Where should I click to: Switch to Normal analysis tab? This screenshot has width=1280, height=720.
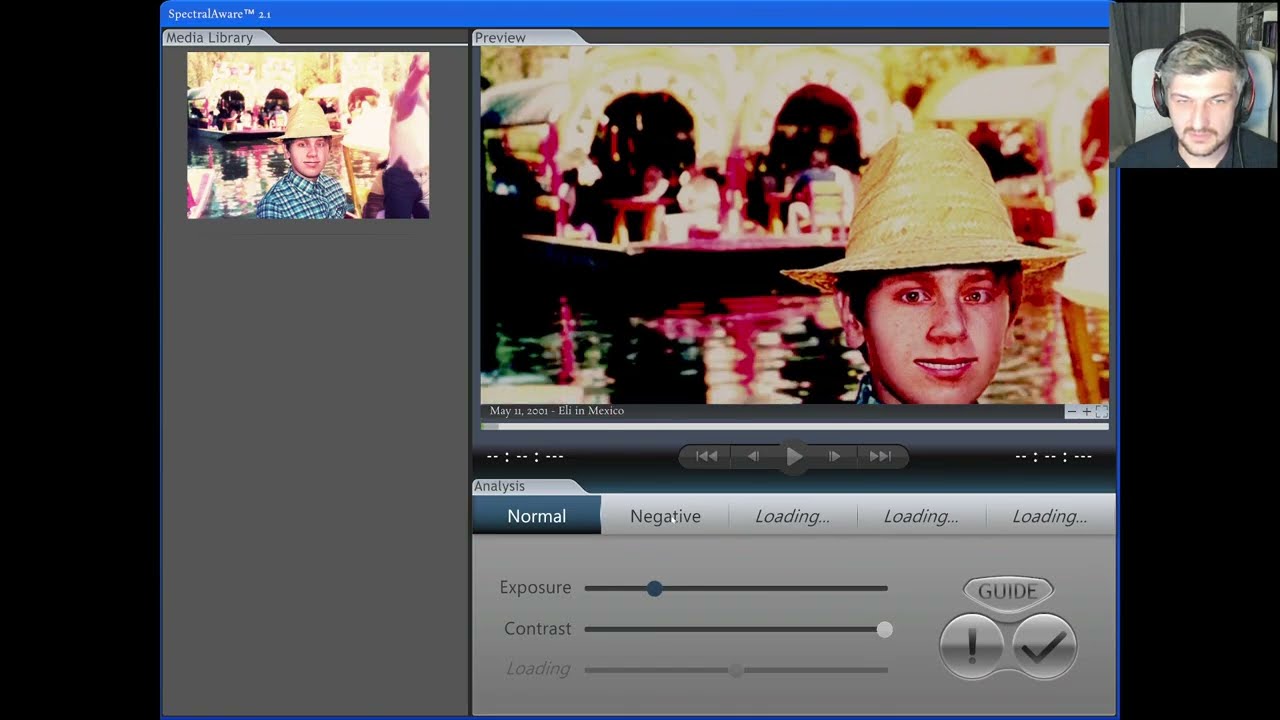coord(537,516)
